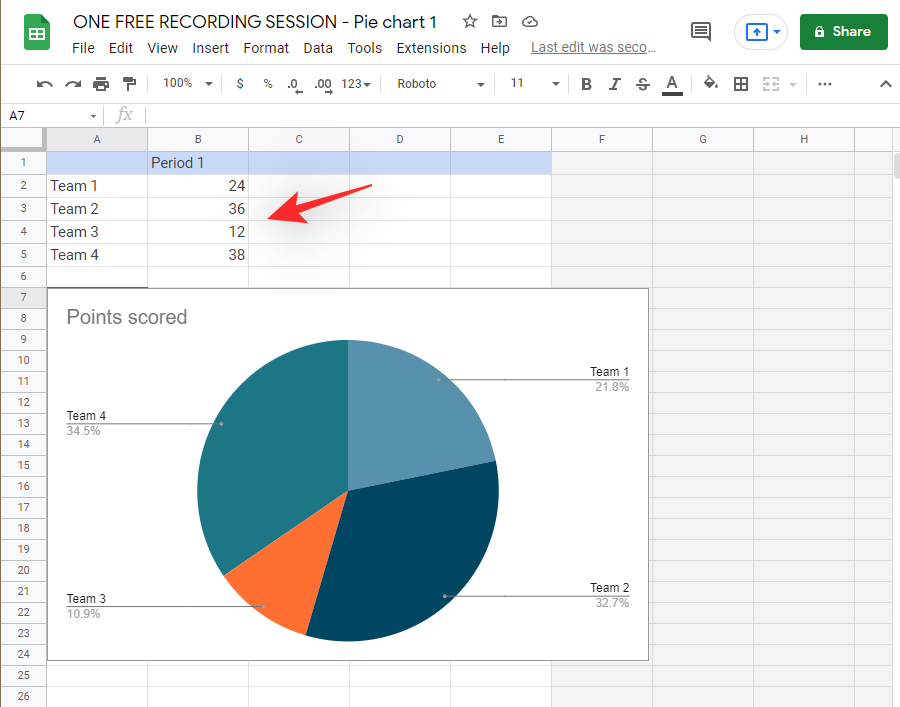Expand the Roboto font dropdown
Viewport: 900px width, 707px height.
click(440, 84)
